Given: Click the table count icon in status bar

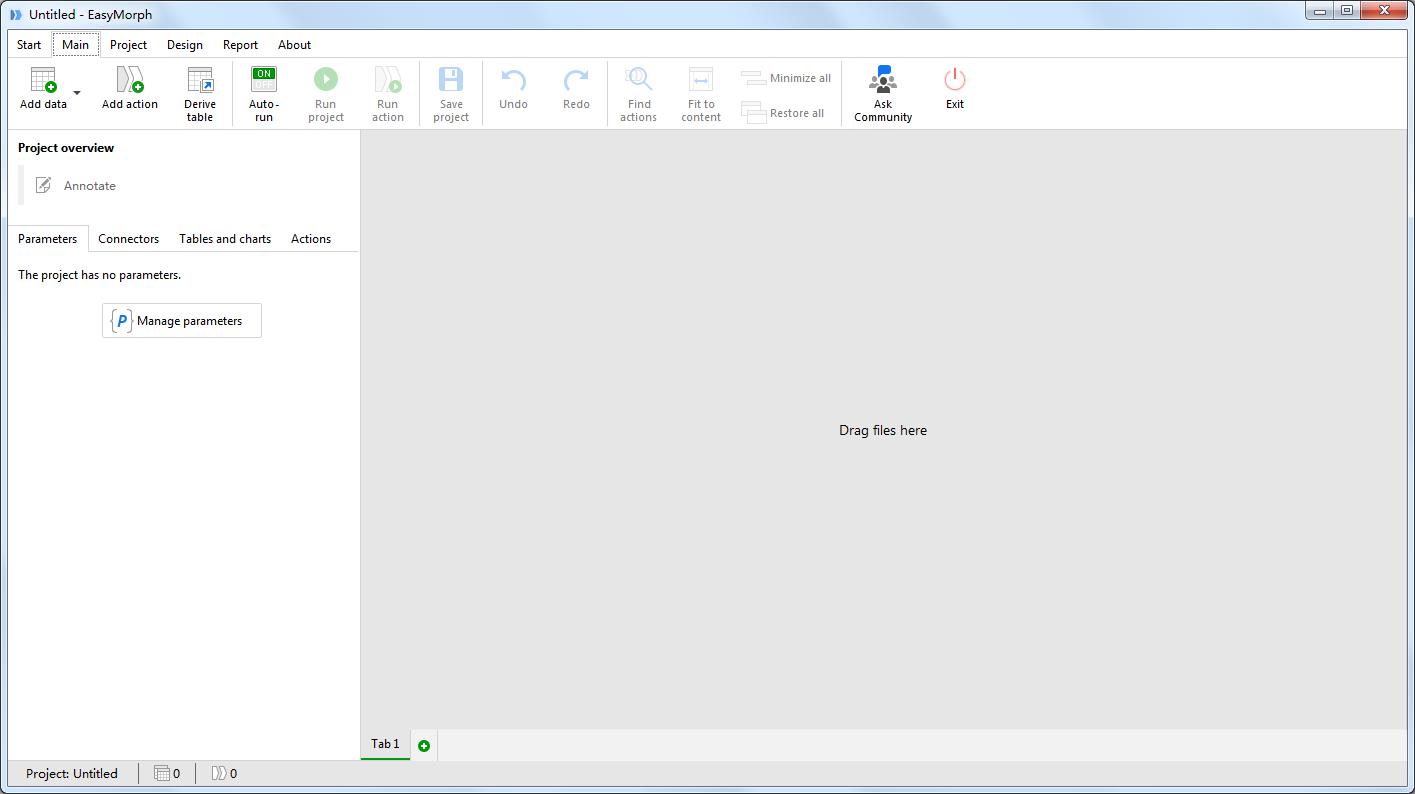Looking at the screenshot, I should 162,773.
